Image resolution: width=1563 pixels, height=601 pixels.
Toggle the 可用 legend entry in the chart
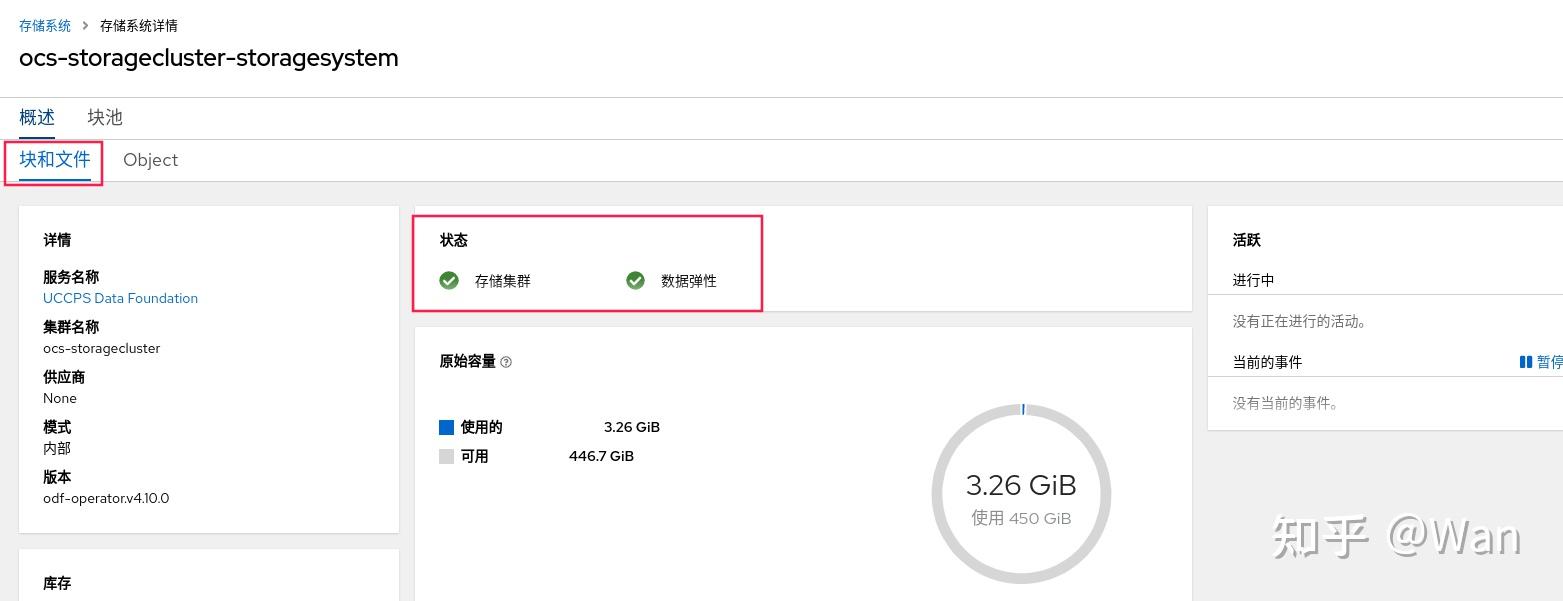click(477, 457)
